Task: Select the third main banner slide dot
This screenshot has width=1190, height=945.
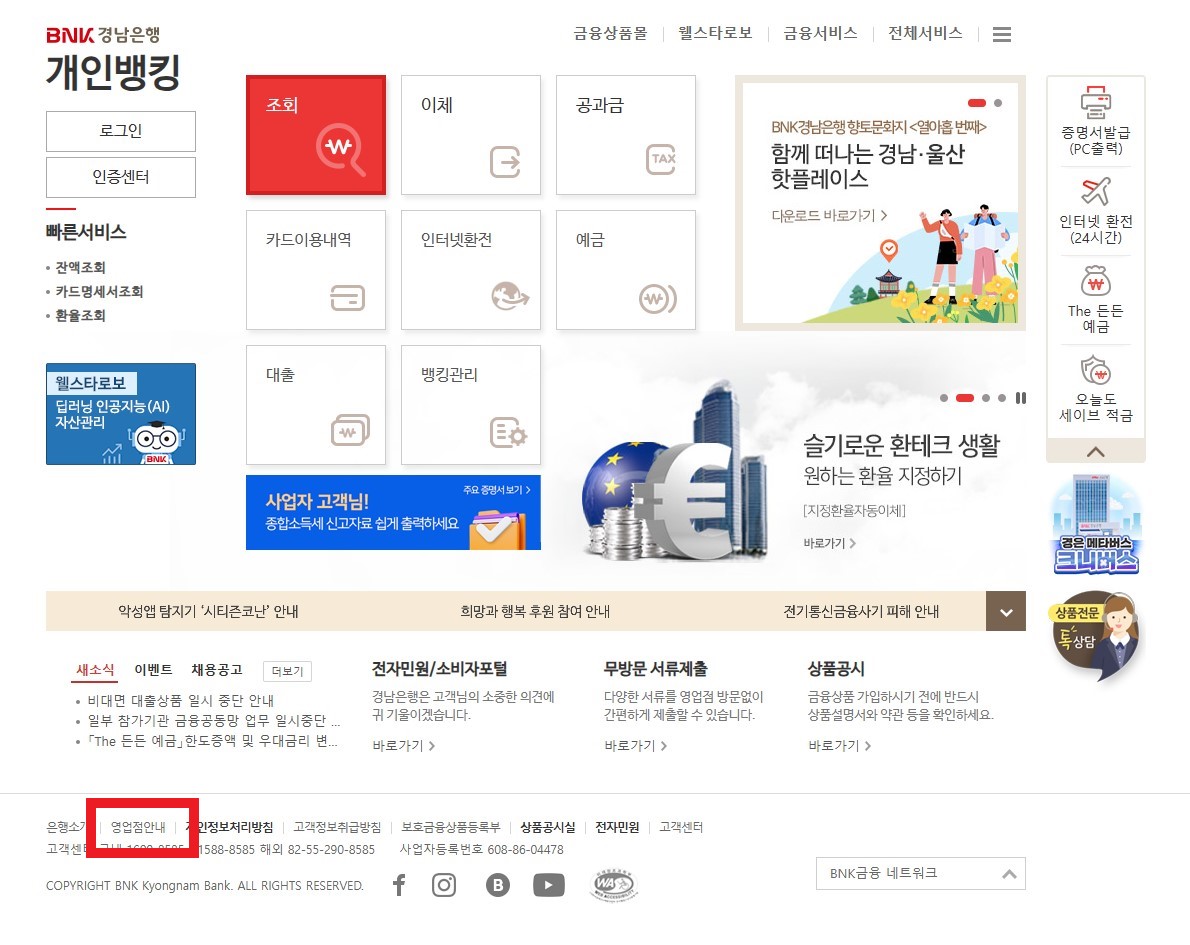Action: click(x=986, y=398)
